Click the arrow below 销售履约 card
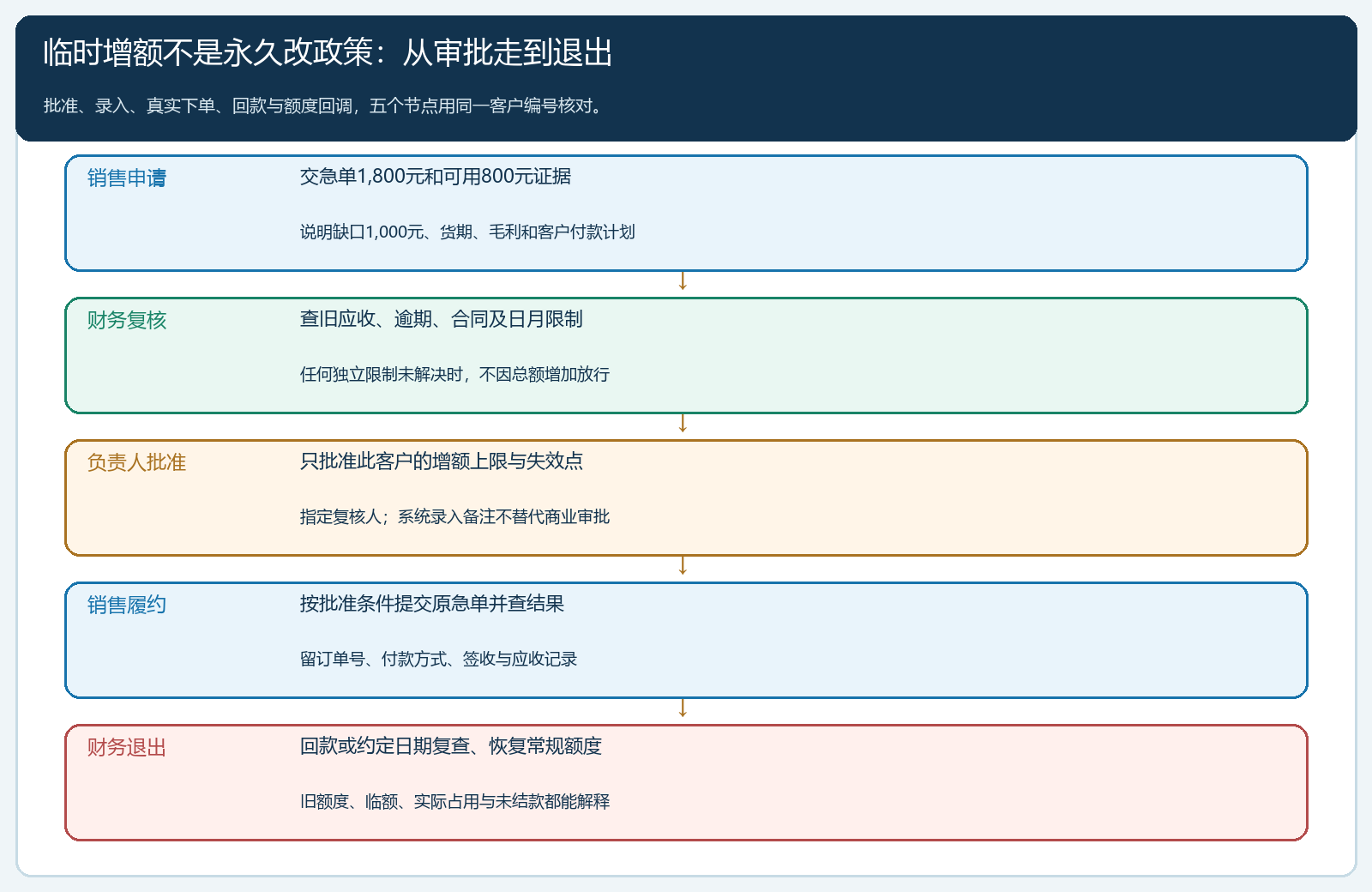 pos(683,708)
